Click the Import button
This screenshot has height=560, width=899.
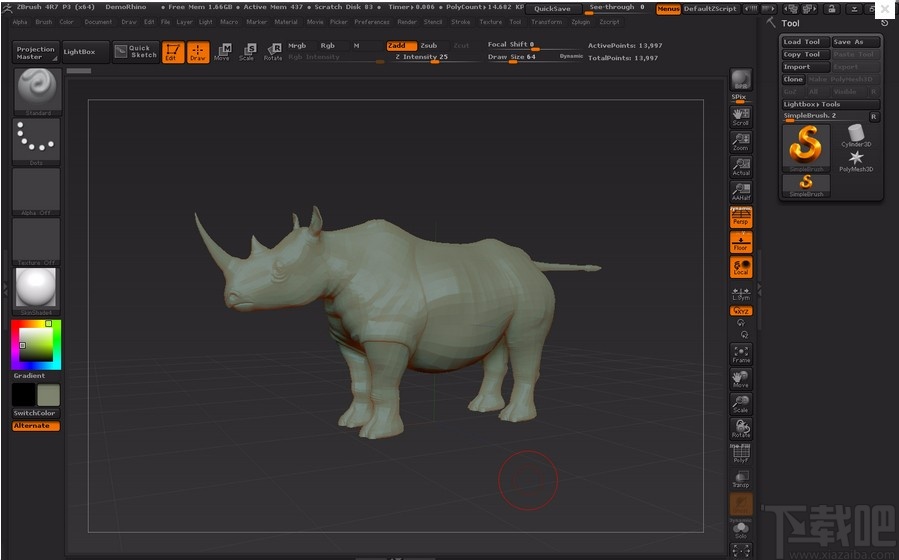[x=806, y=67]
